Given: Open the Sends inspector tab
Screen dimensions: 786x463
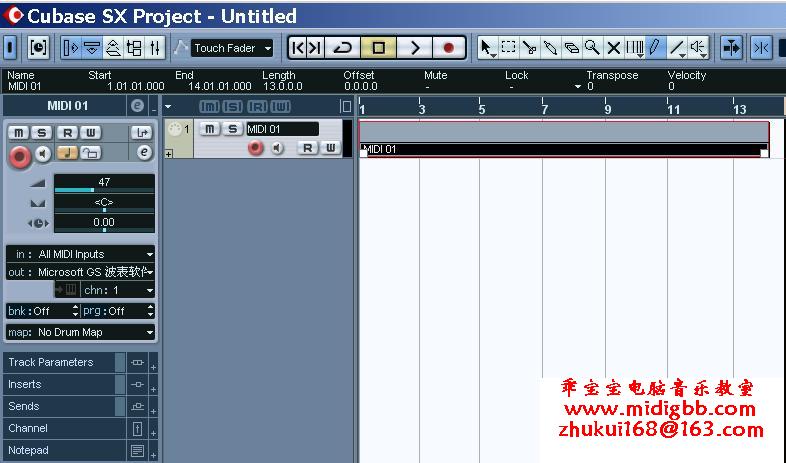Looking at the screenshot, I should click(x=64, y=406).
